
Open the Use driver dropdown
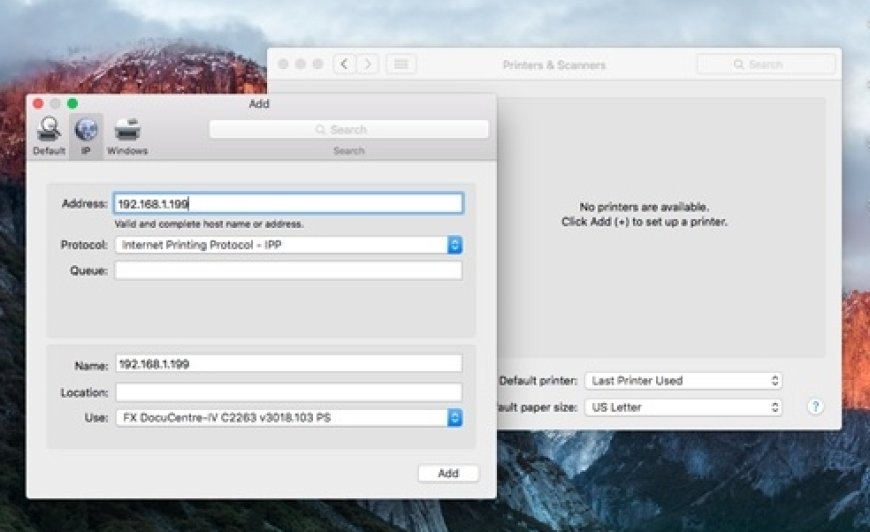288,417
